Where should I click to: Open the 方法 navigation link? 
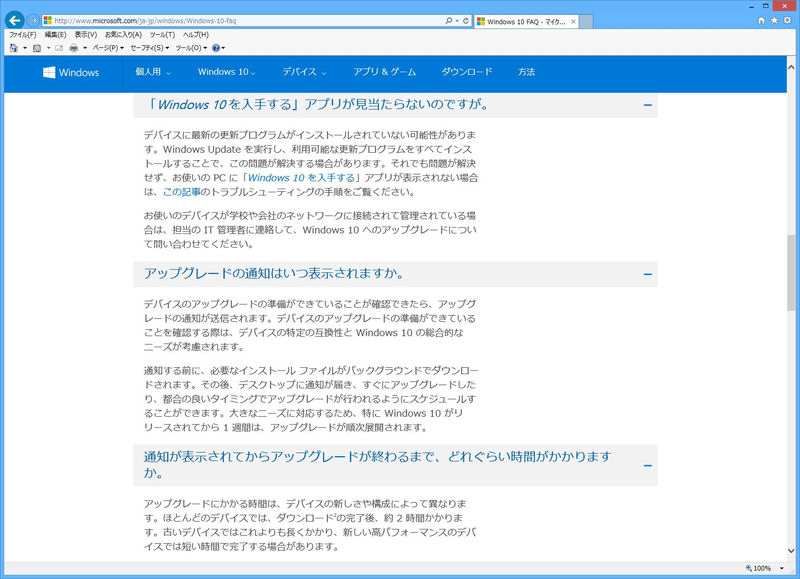pos(527,72)
